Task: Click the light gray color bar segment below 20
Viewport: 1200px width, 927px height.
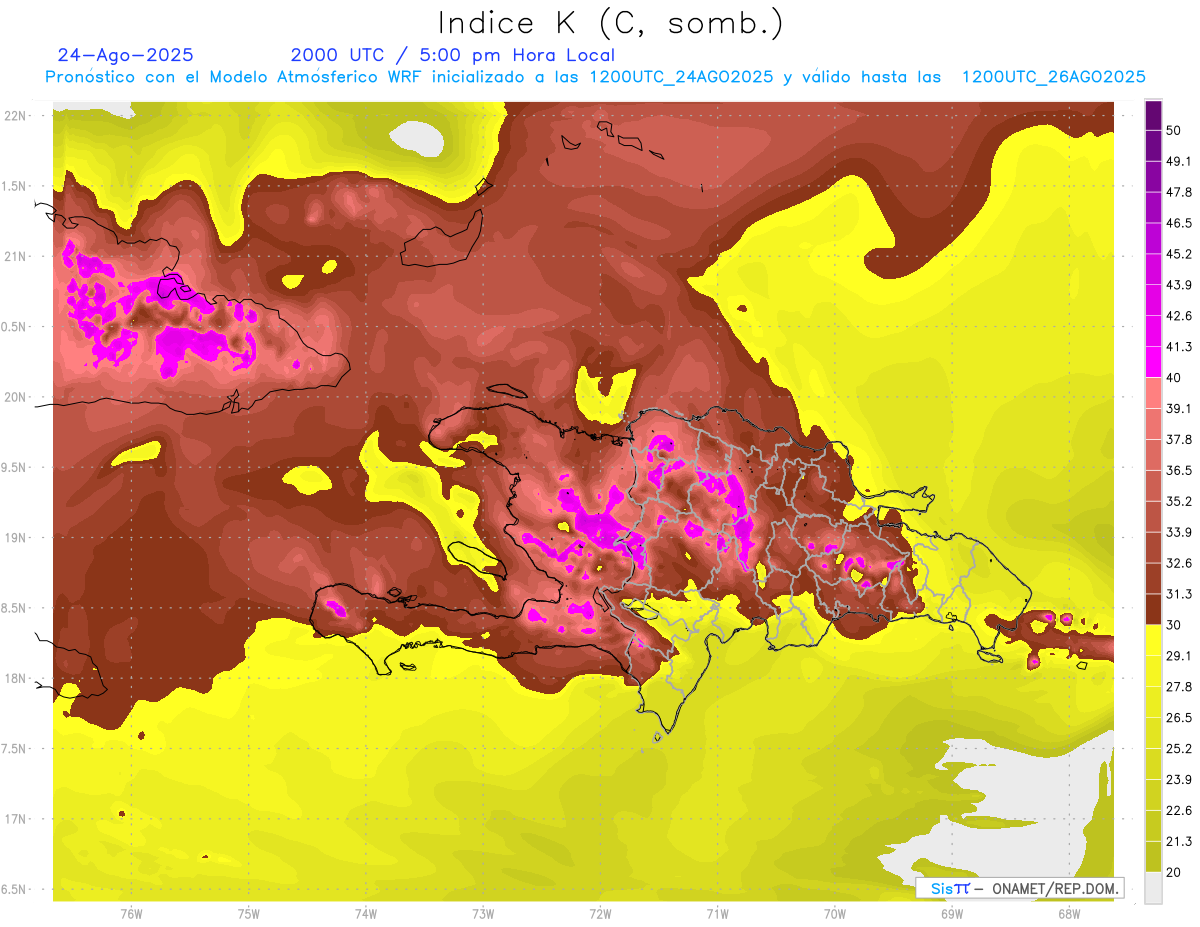Action: (1153, 887)
